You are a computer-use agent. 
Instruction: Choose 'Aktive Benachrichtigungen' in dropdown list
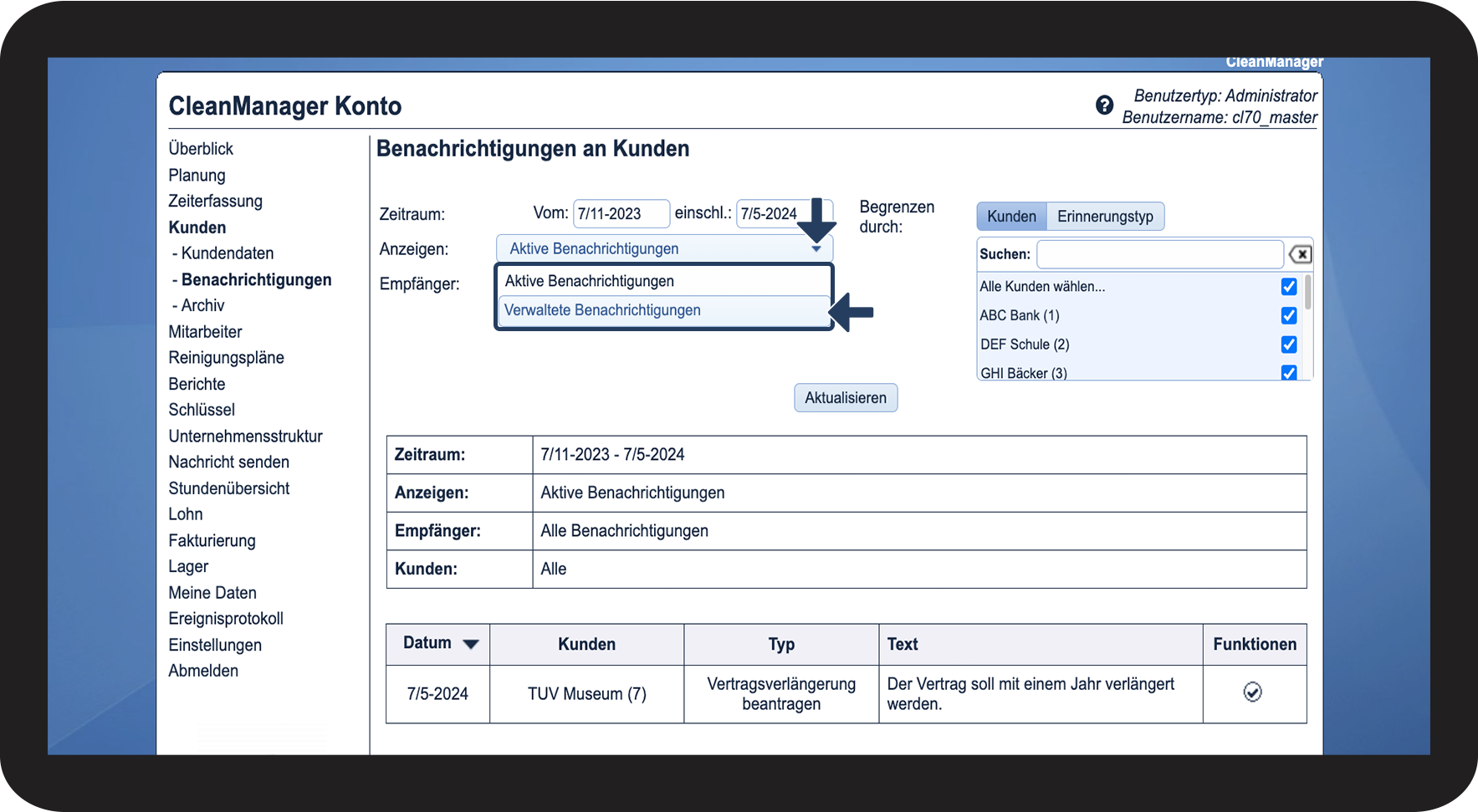[x=589, y=281]
